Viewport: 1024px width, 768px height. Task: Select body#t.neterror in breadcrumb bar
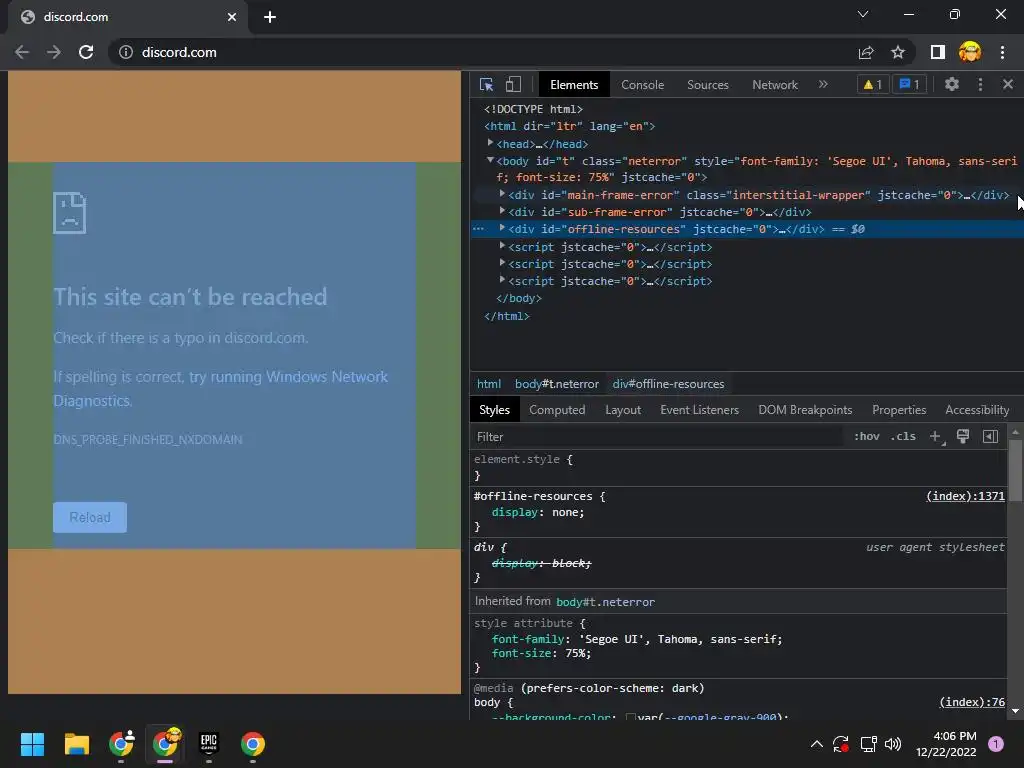[x=556, y=384]
